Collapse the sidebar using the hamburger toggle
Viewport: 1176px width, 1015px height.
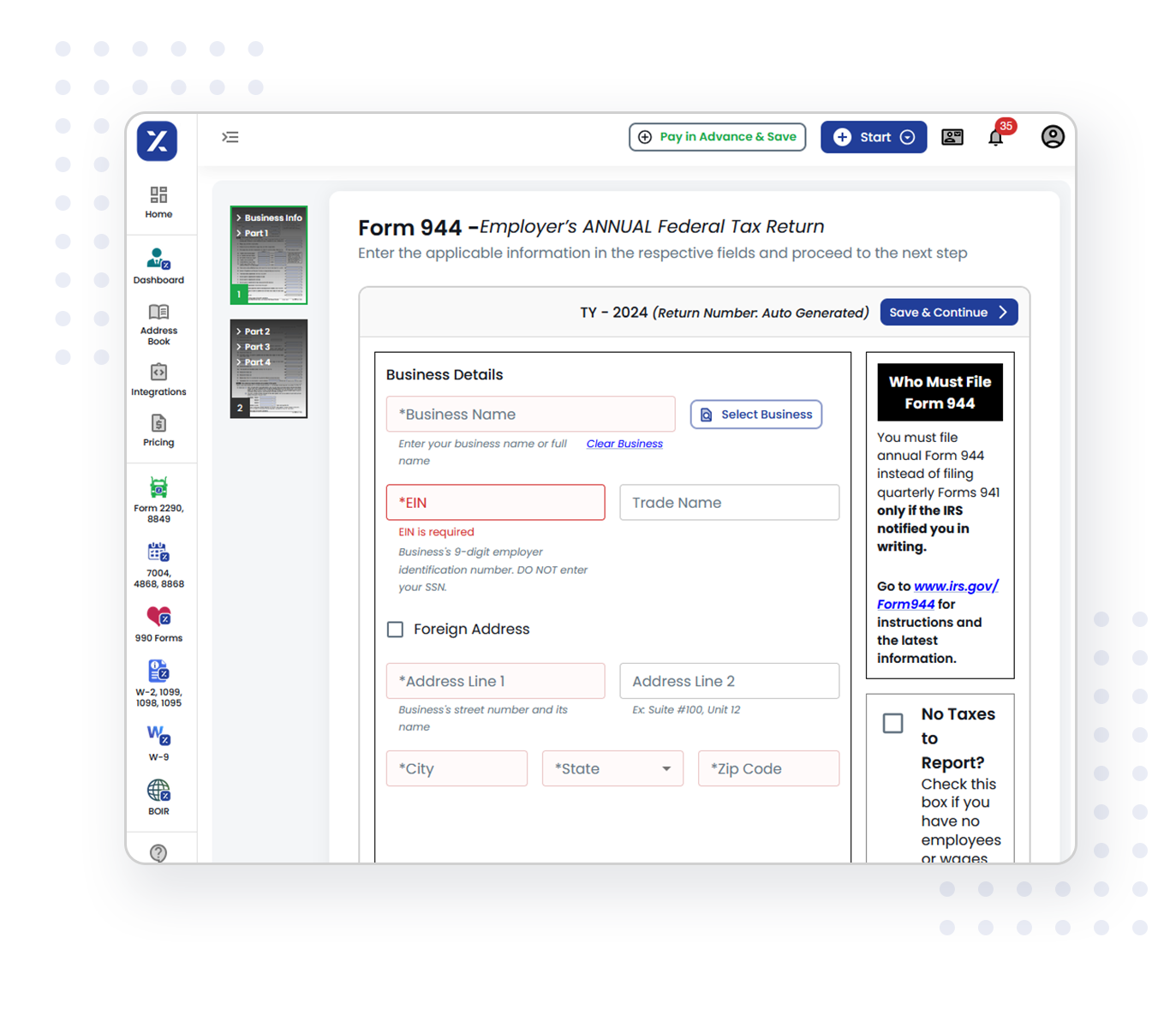(x=230, y=137)
